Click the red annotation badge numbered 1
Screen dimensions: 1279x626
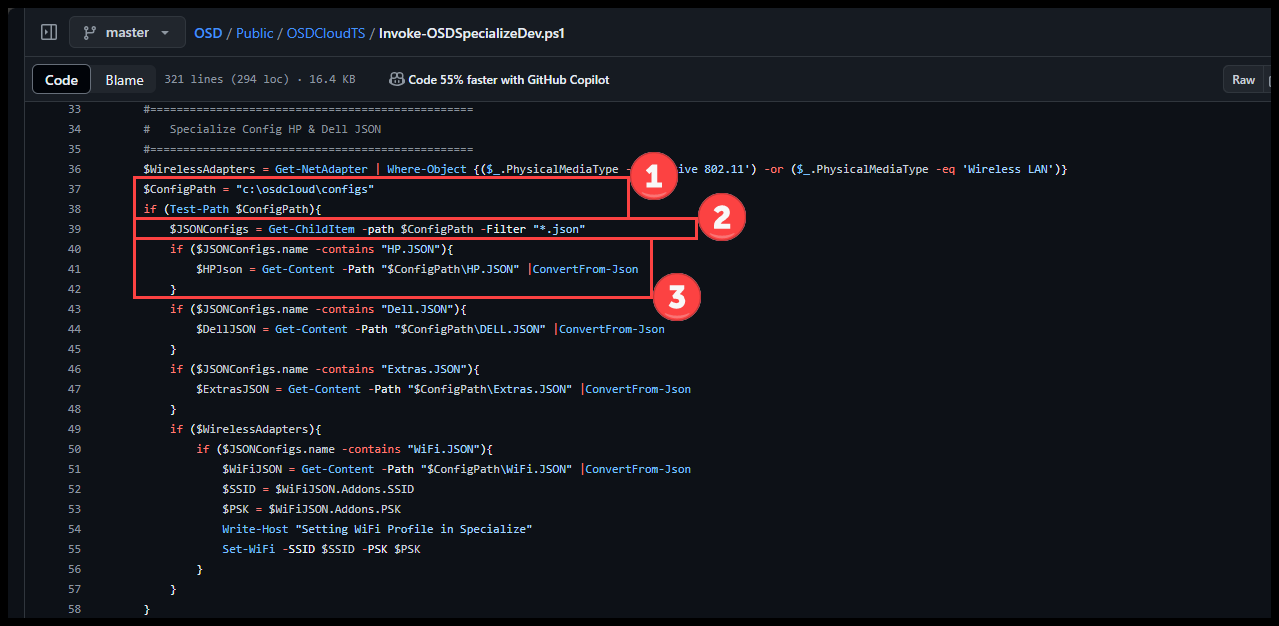click(653, 177)
